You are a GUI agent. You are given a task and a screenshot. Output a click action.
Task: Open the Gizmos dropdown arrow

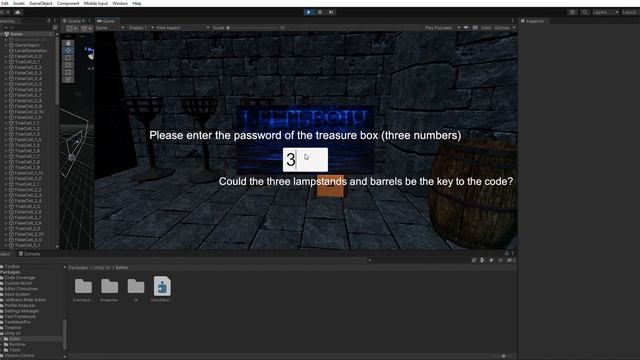(x=514, y=28)
